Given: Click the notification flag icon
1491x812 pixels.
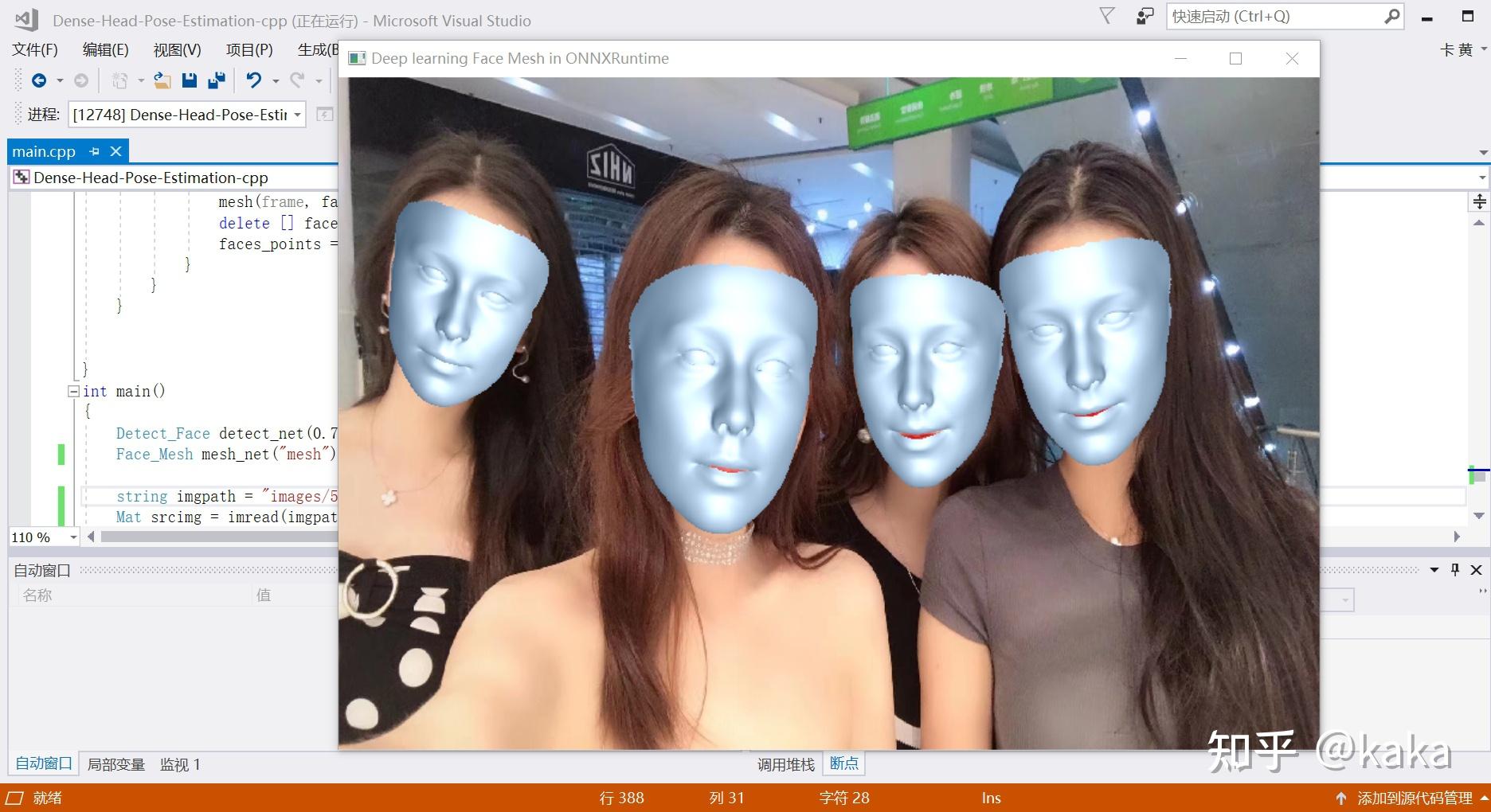Looking at the screenshot, I should click(x=1106, y=15).
